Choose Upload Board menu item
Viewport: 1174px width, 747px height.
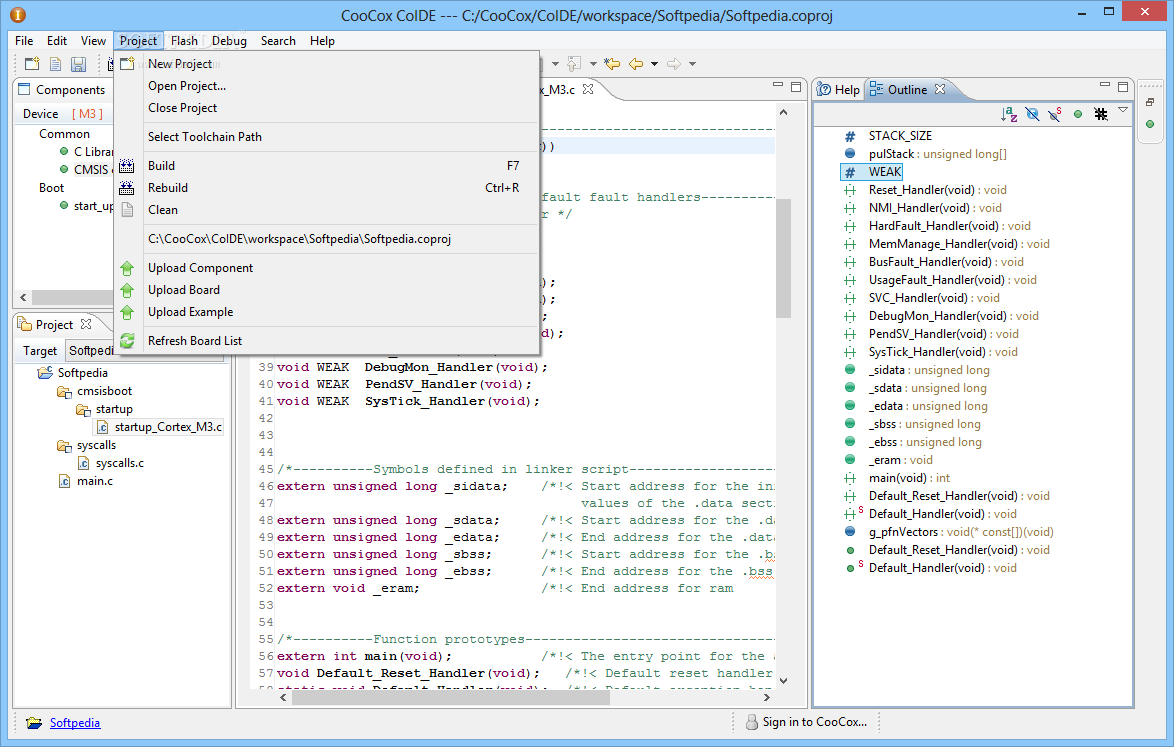pos(326,290)
